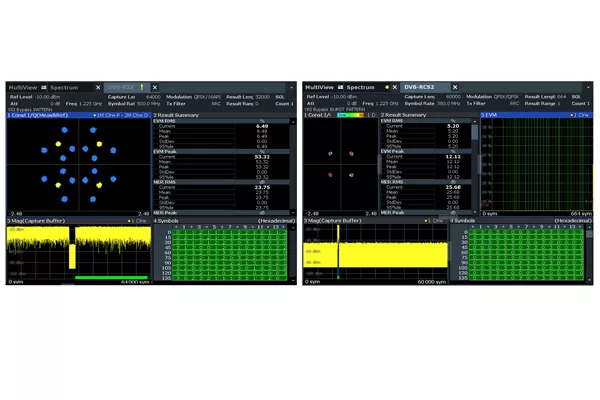Screen dimensions: 600x400
Task: Click the MultiView grid icon in left analyzer
Action: coord(44,88)
